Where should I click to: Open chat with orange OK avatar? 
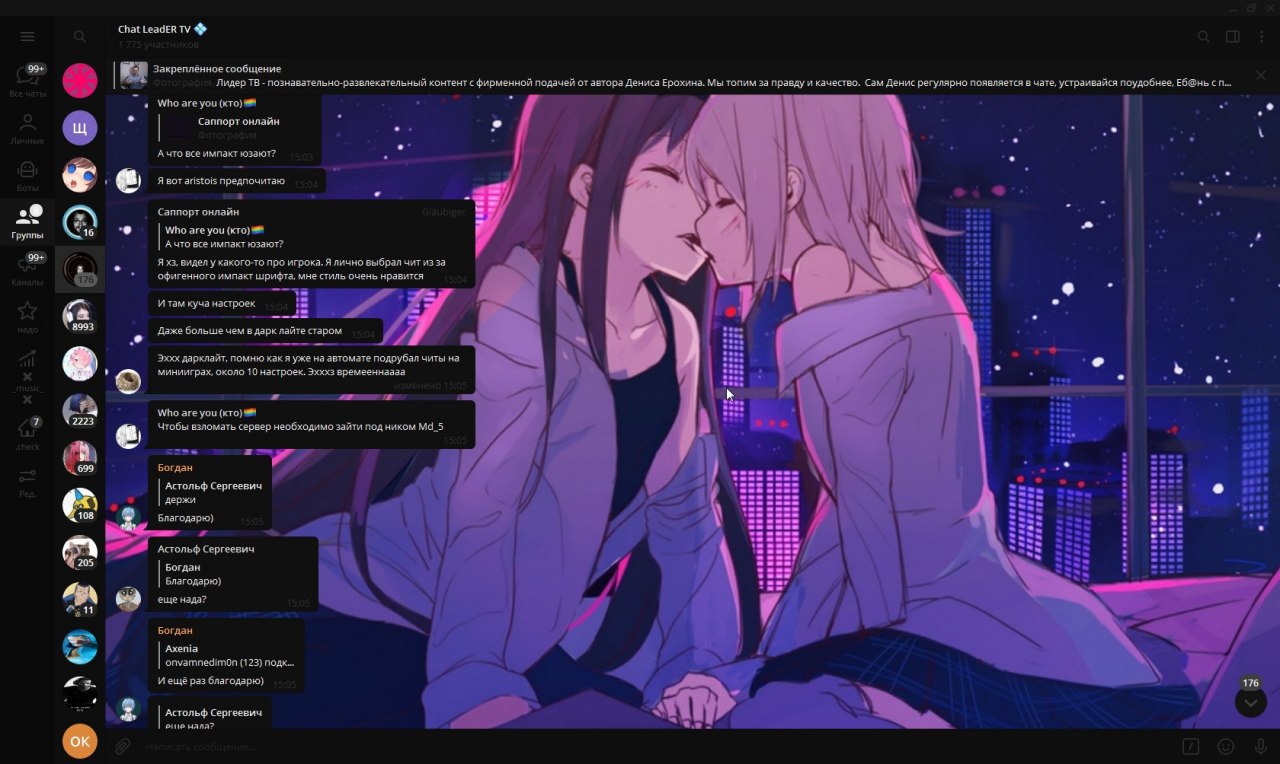tap(80, 741)
